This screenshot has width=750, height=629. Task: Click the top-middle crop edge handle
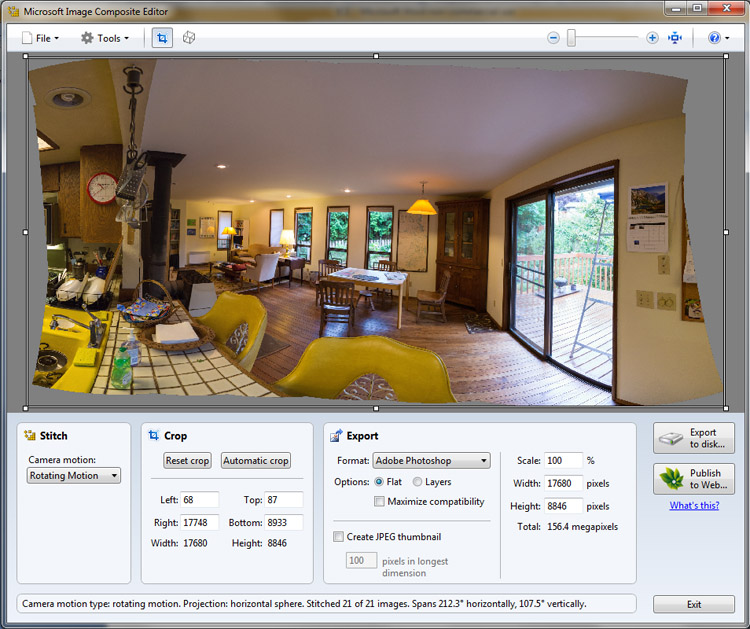[x=376, y=56]
